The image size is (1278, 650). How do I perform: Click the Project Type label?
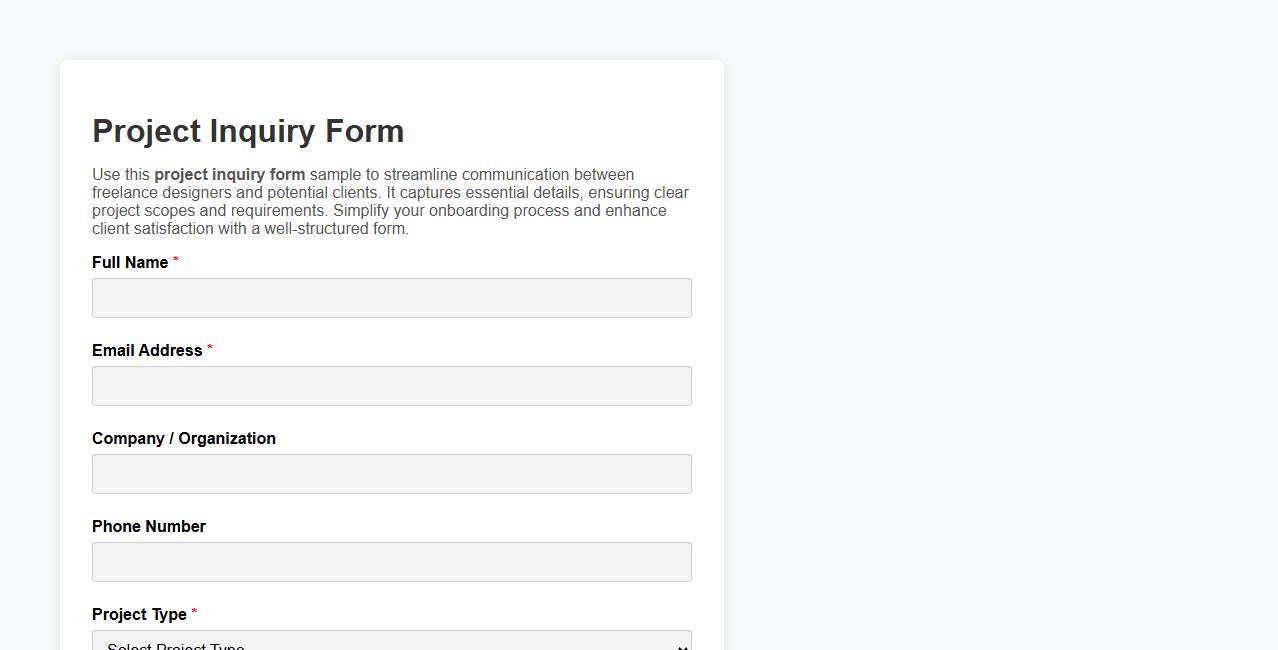pos(138,614)
